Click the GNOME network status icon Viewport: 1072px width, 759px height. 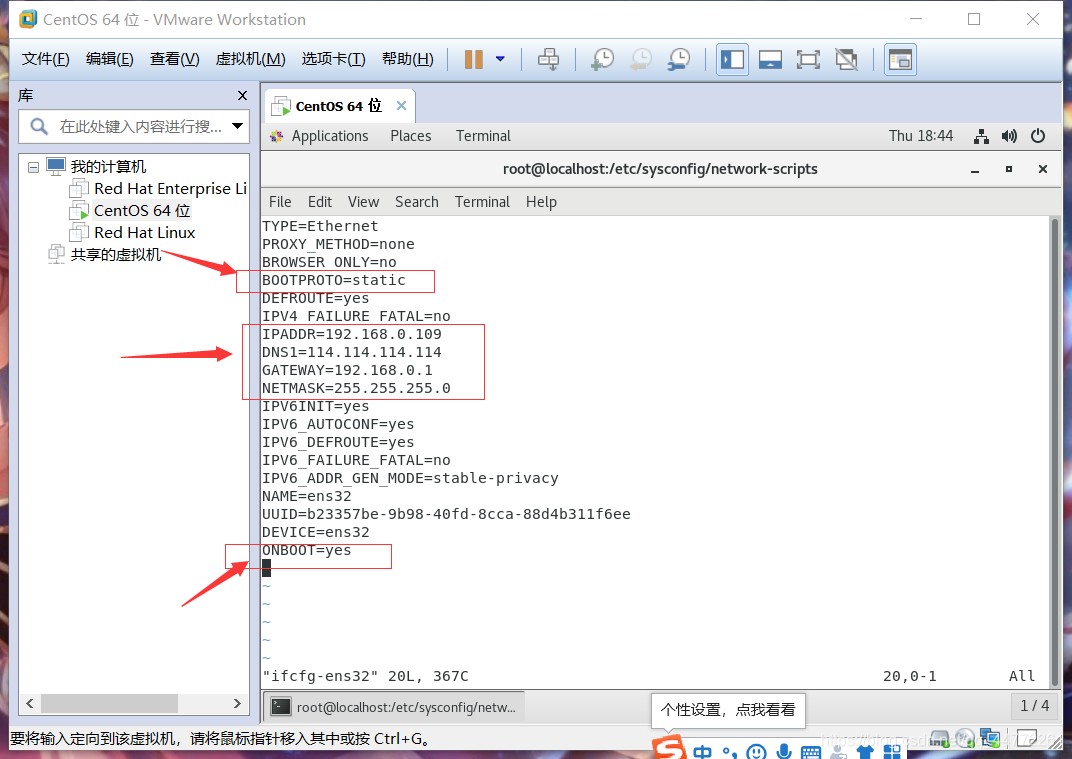pyautogui.click(x=981, y=136)
